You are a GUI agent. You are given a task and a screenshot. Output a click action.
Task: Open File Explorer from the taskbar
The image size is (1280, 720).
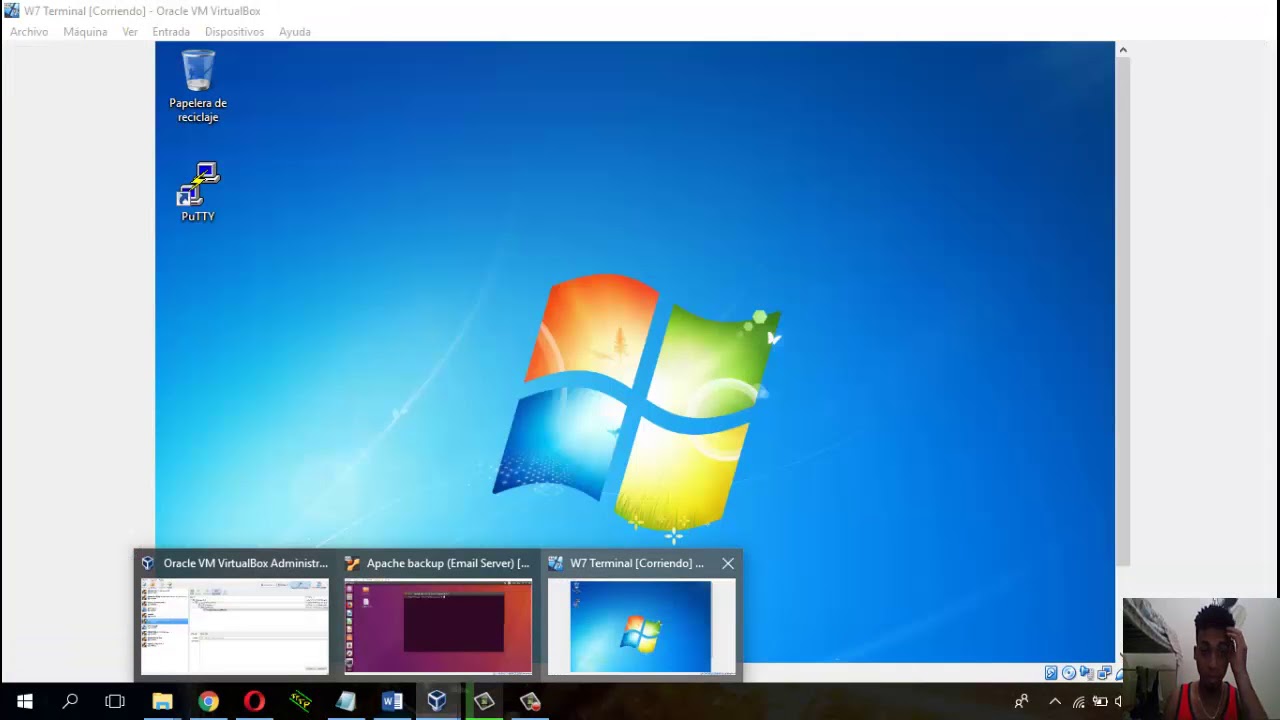pos(162,702)
